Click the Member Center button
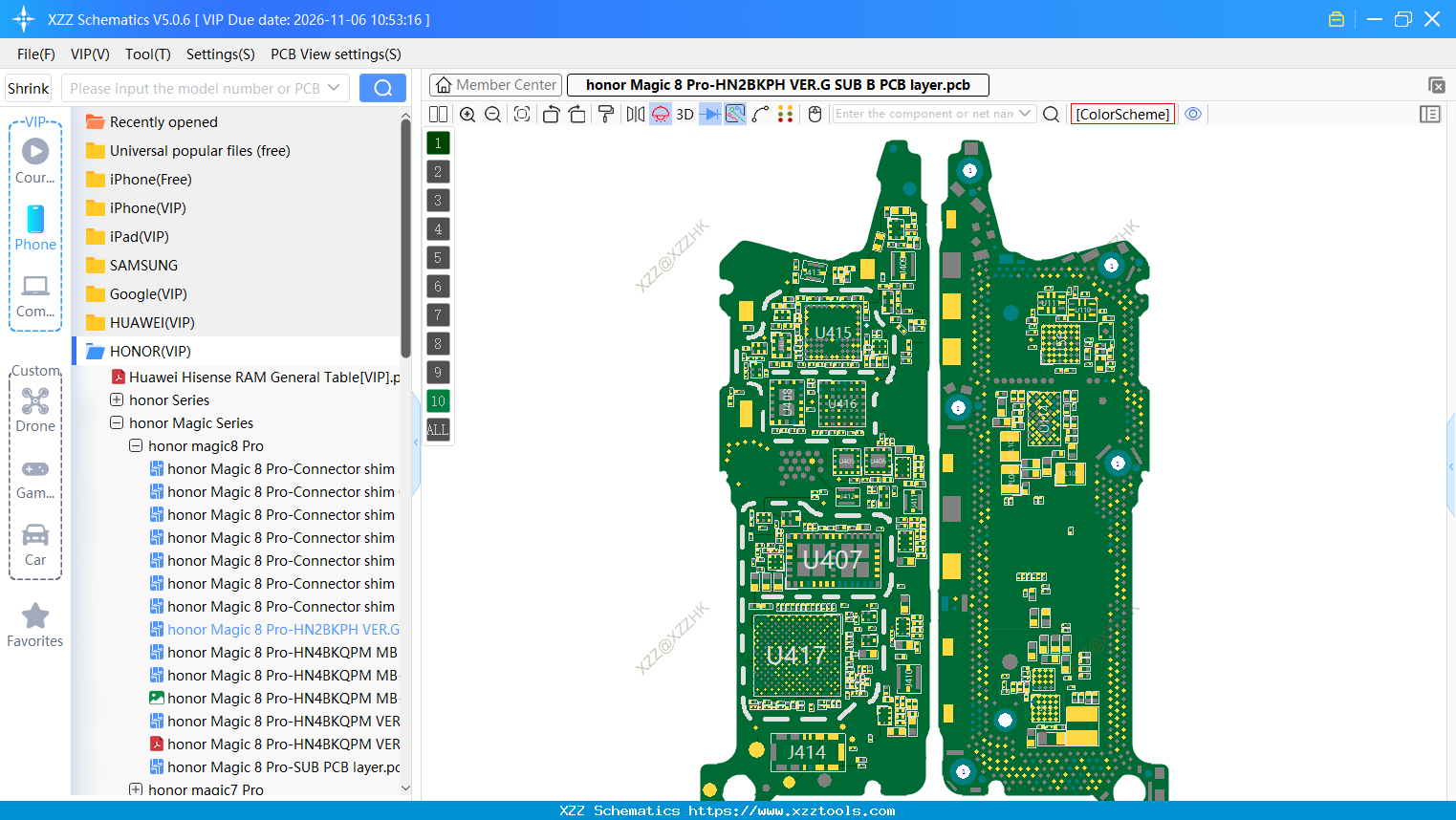The height and width of the screenshot is (820, 1456). (495, 84)
